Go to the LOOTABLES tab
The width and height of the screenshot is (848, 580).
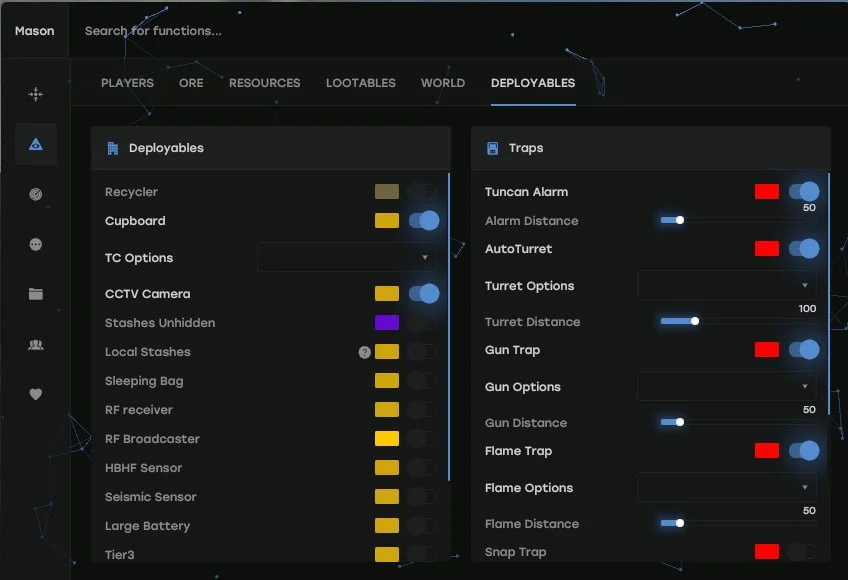(x=360, y=83)
